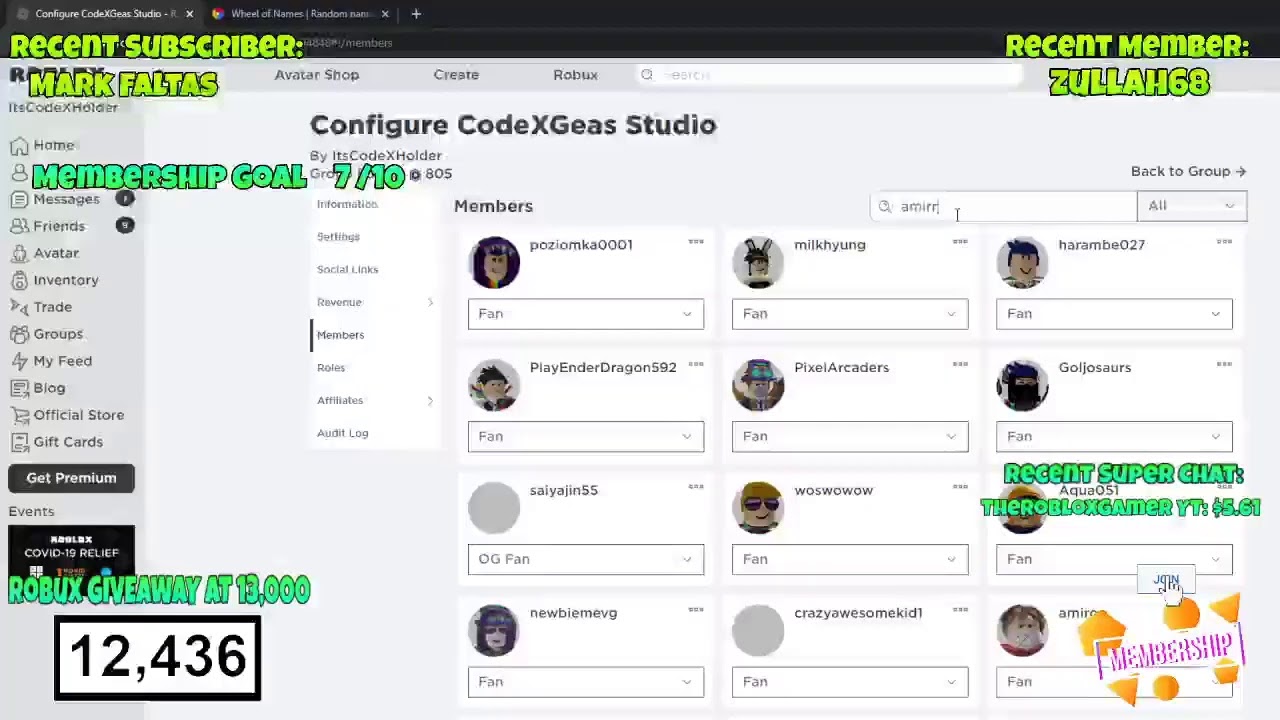Open COVID-19 Relief event banner
Screen dimensions: 1280x720
71,552
